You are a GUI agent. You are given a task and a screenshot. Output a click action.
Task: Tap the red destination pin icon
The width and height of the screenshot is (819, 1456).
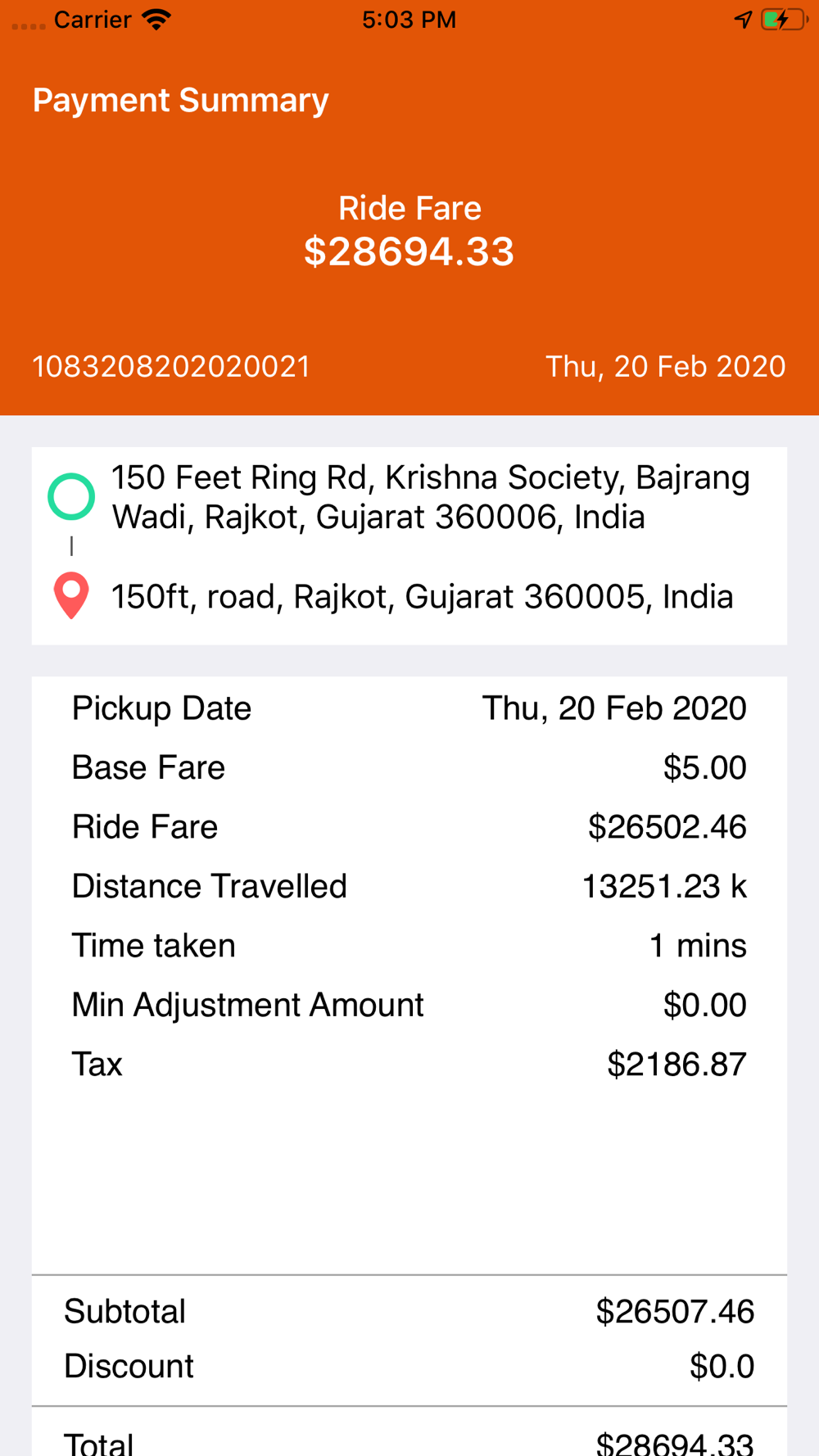pos(71,595)
